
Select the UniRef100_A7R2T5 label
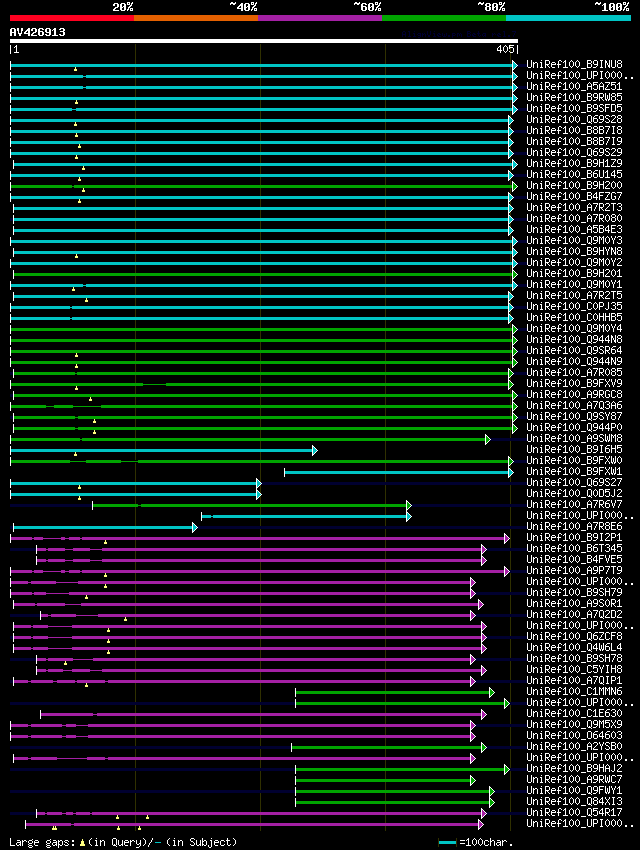click(574, 295)
